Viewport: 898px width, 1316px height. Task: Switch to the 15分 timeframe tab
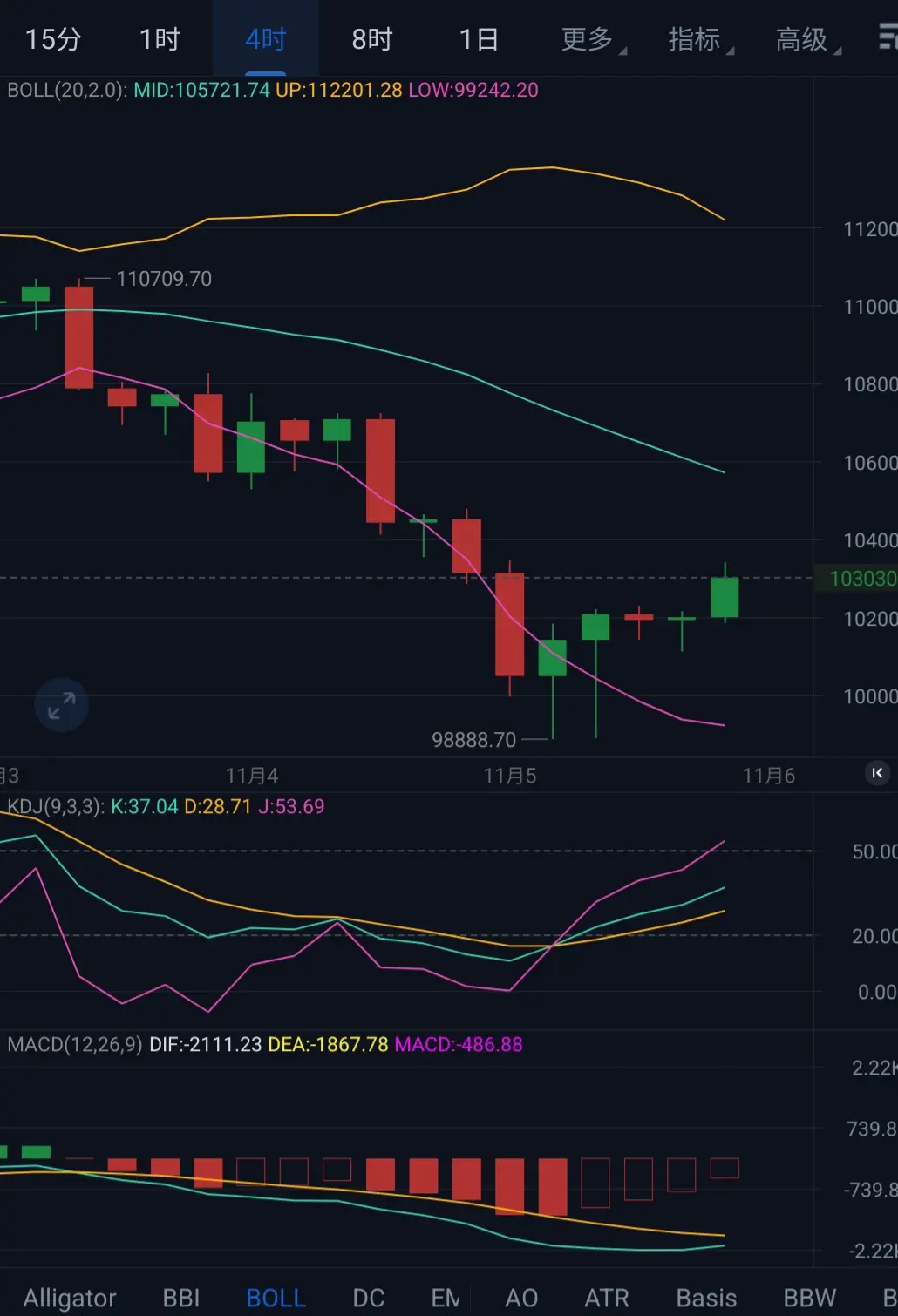[x=53, y=39]
